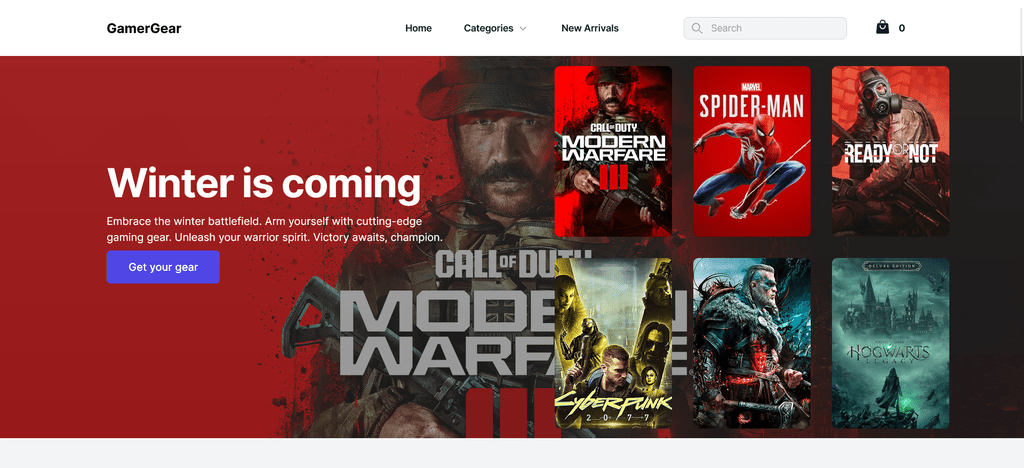Open the New Arrivals page
Image resolution: width=1024 pixels, height=468 pixels.
[590, 28]
